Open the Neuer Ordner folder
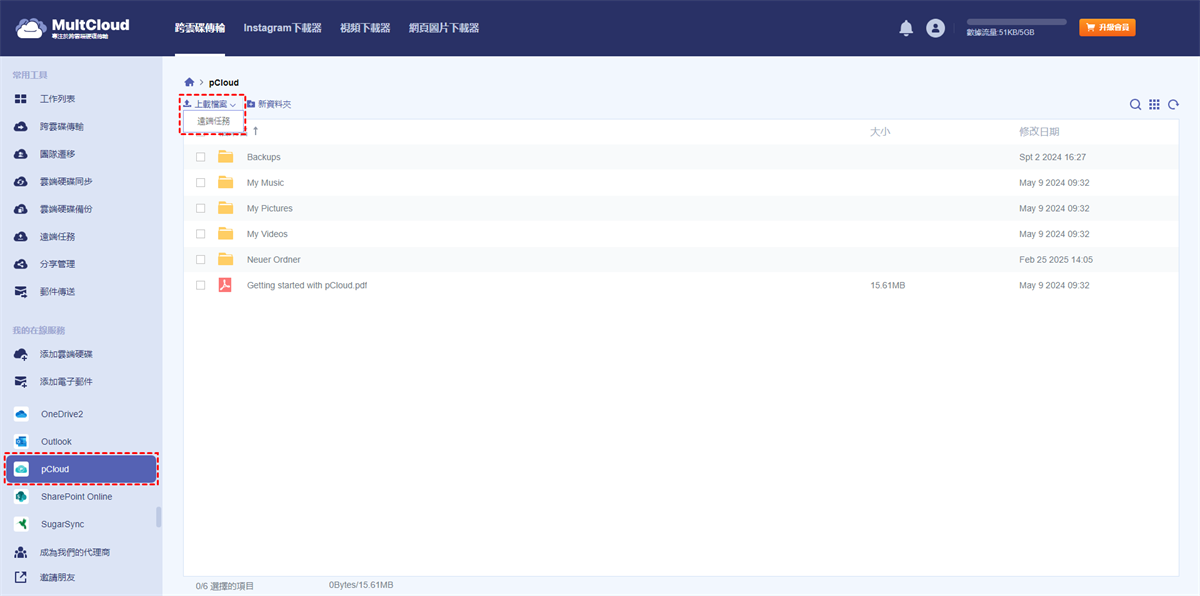Viewport: 1200px width, 596px height. 274,259
